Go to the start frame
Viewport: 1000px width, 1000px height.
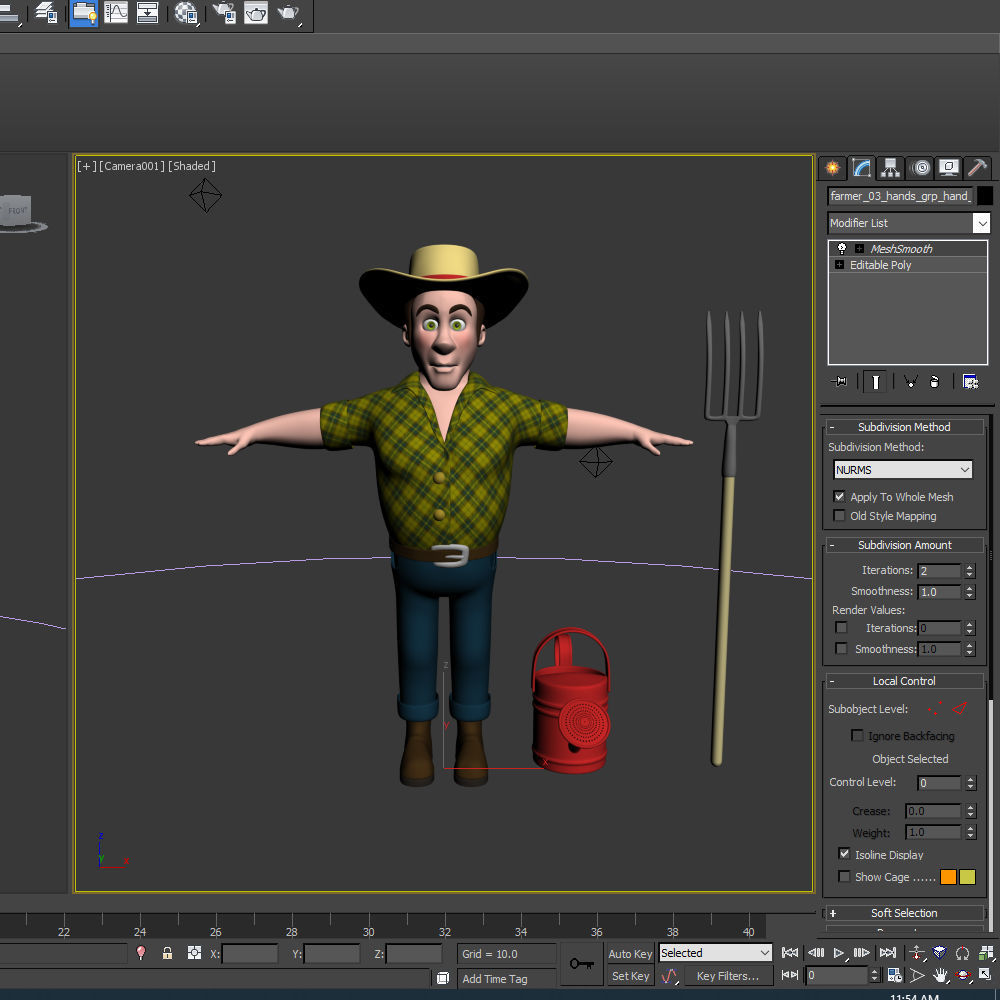790,952
